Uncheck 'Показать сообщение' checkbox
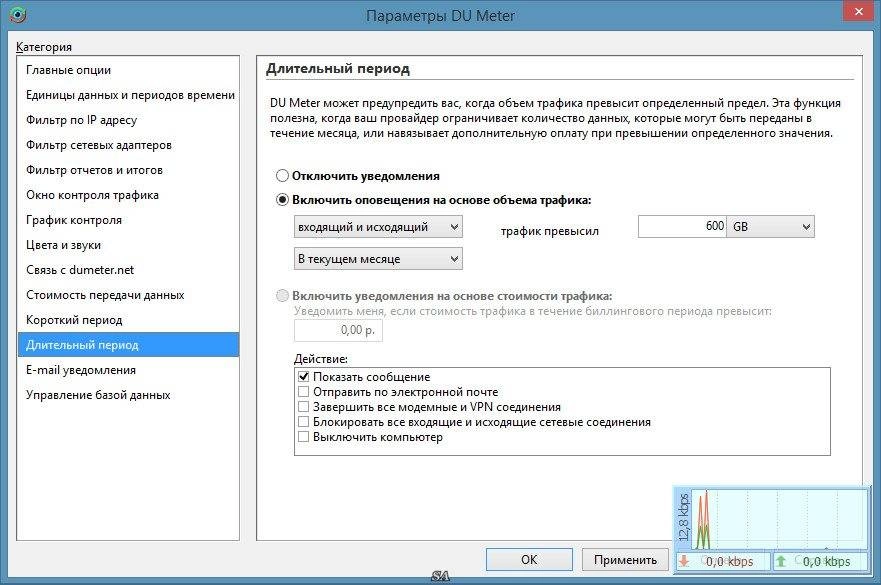Image resolution: width=881 pixels, height=585 pixels. tap(303, 377)
